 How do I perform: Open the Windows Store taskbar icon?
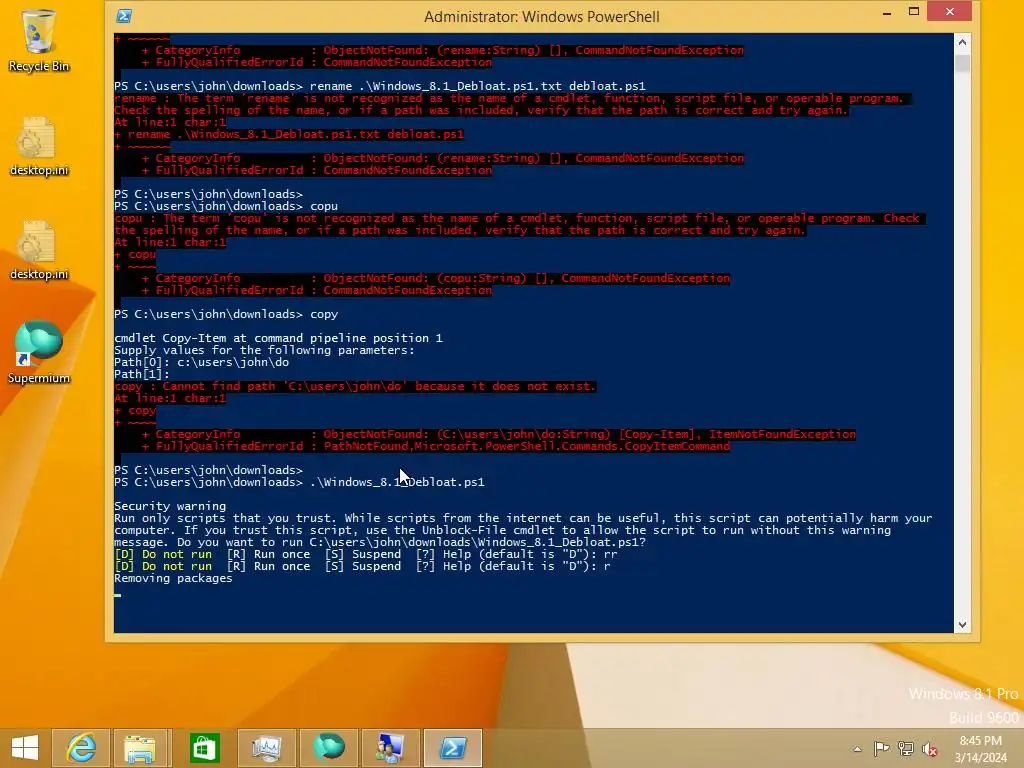point(204,748)
